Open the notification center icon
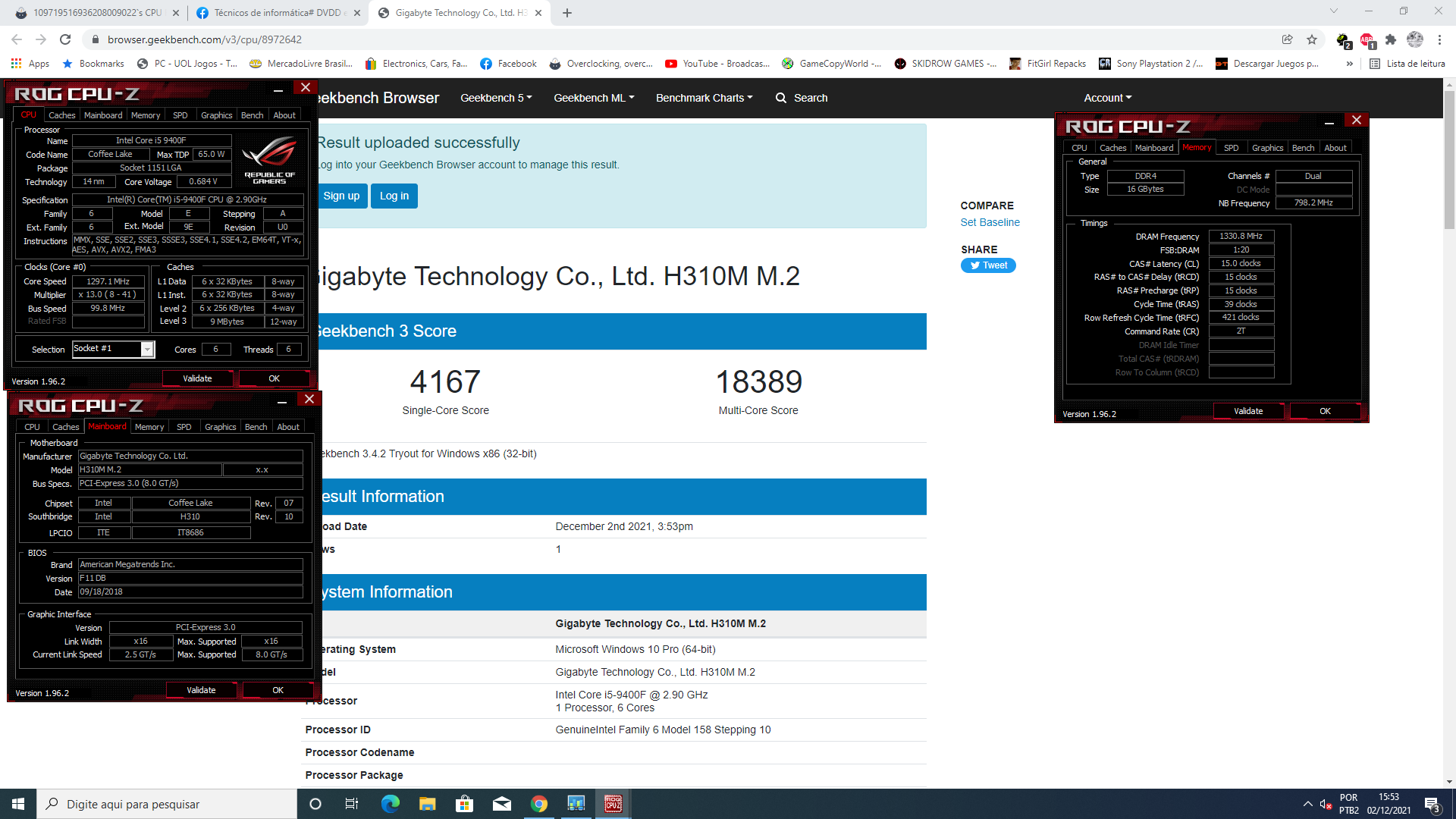 tap(1433, 804)
